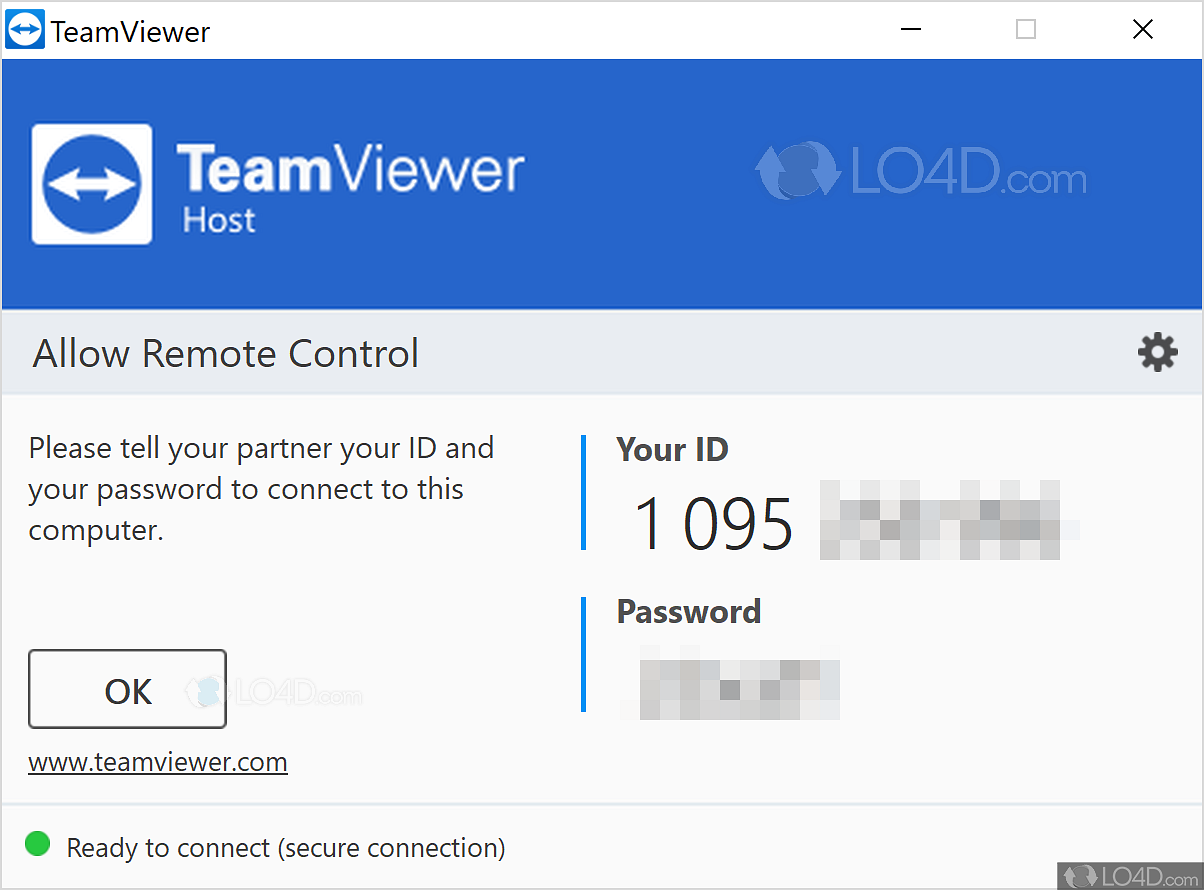Click the "Your ID" label
Image resolution: width=1204 pixels, height=890 pixels.
click(672, 450)
